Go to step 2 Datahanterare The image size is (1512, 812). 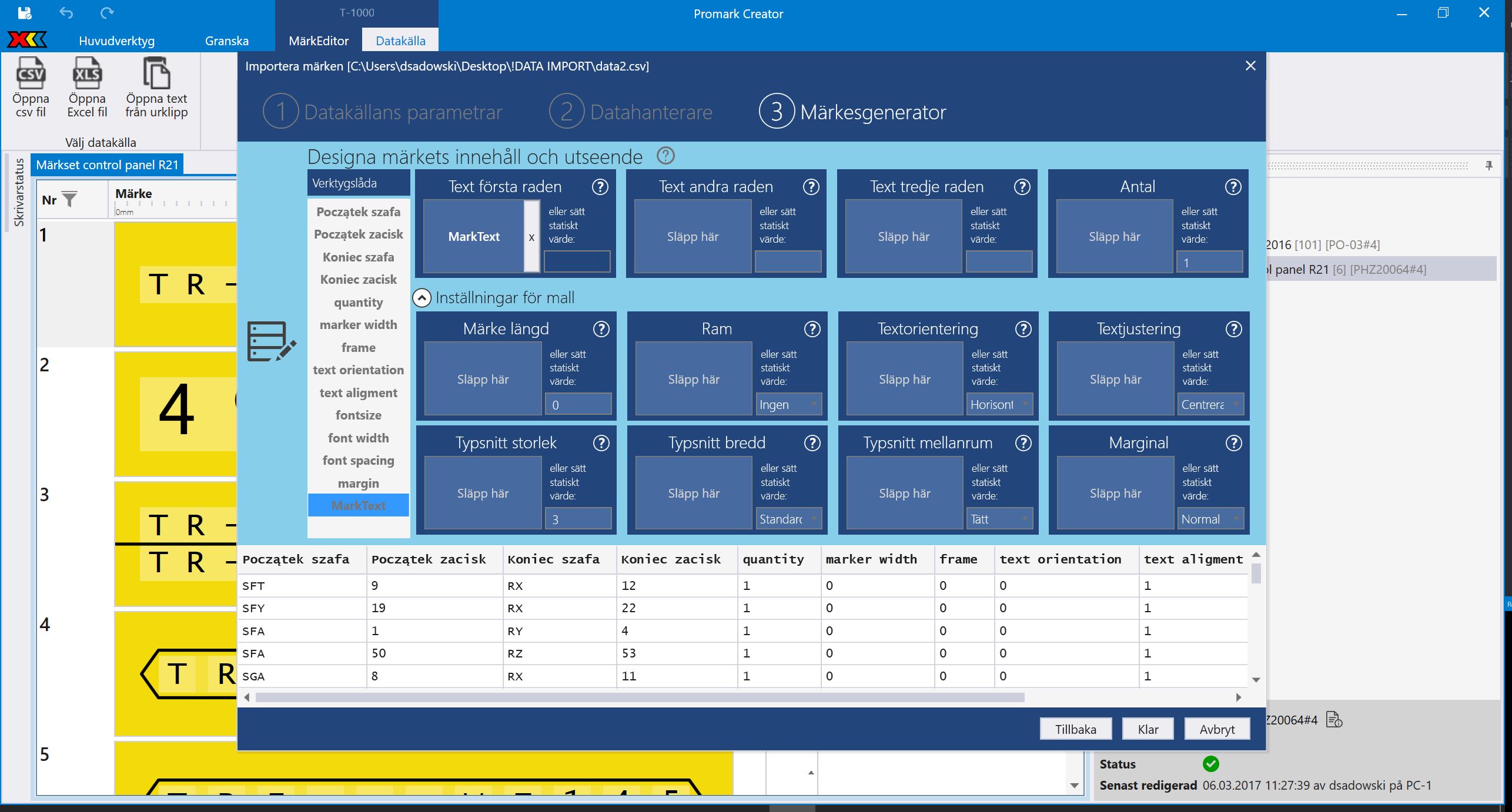point(631,112)
